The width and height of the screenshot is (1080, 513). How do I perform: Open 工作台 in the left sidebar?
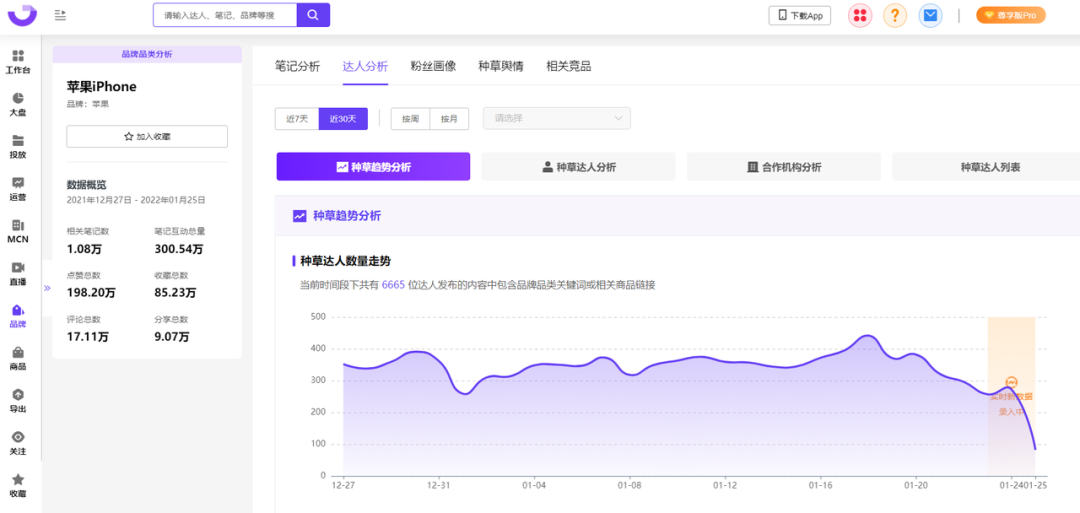click(18, 62)
